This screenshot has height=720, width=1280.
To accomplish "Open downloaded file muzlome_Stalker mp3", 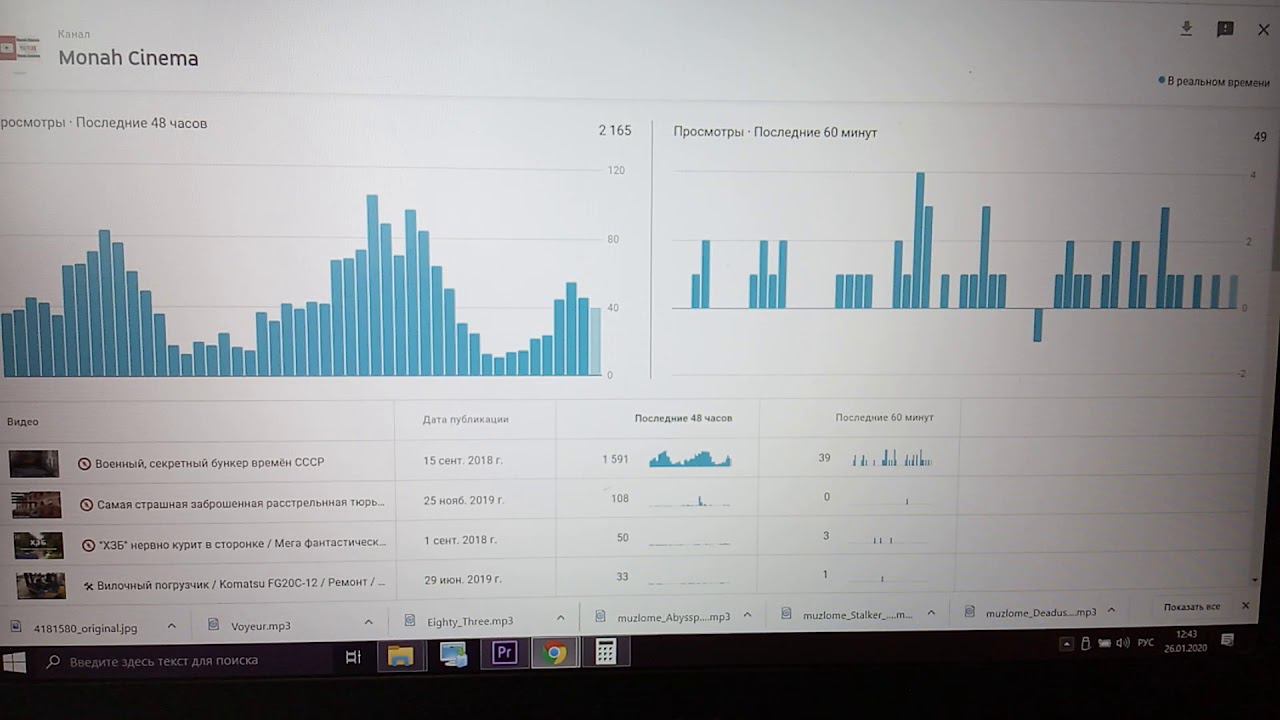I will [x=858, y=615].
